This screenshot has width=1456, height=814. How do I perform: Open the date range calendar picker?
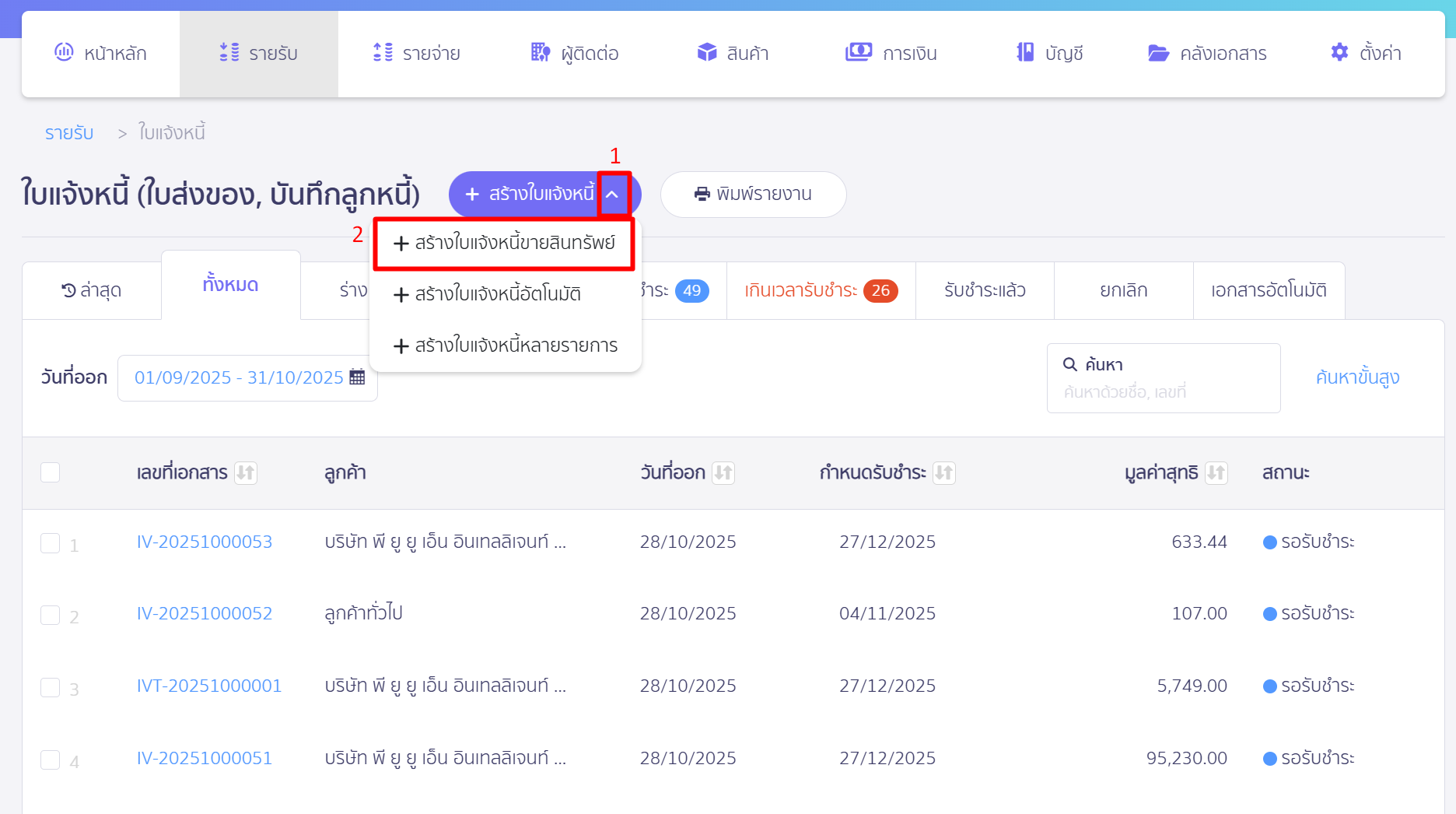[x=357, y=377]
